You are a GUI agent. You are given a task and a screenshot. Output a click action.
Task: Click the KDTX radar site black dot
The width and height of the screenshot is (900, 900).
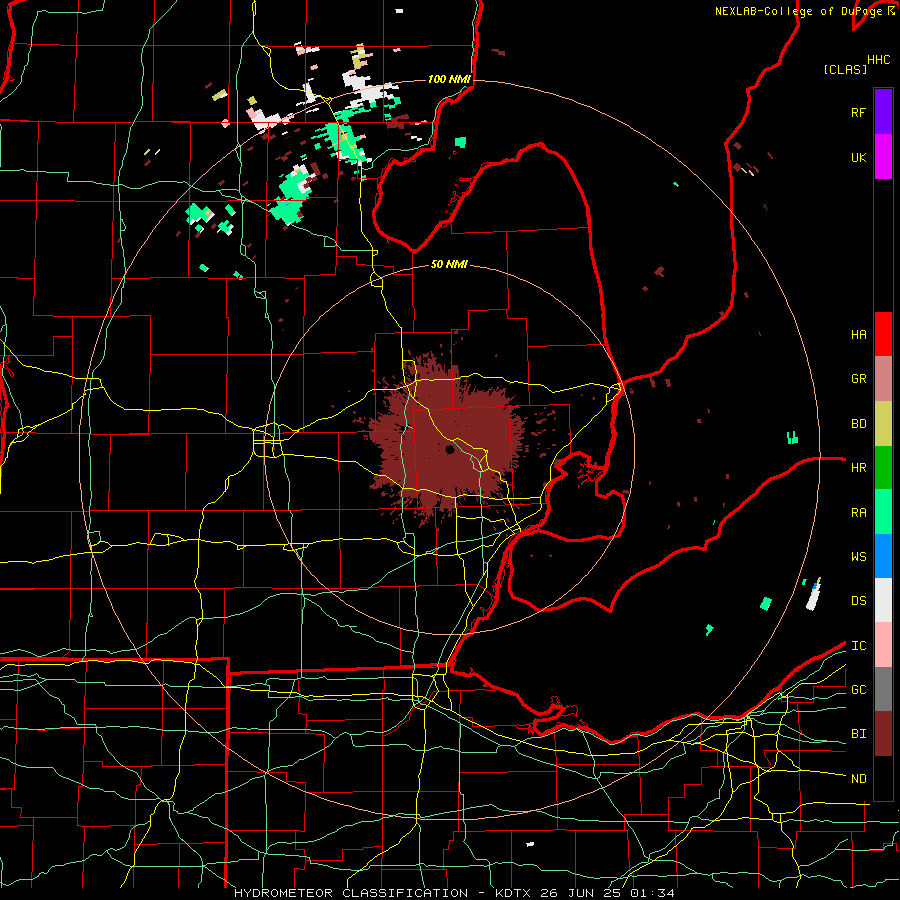[449, 449]
